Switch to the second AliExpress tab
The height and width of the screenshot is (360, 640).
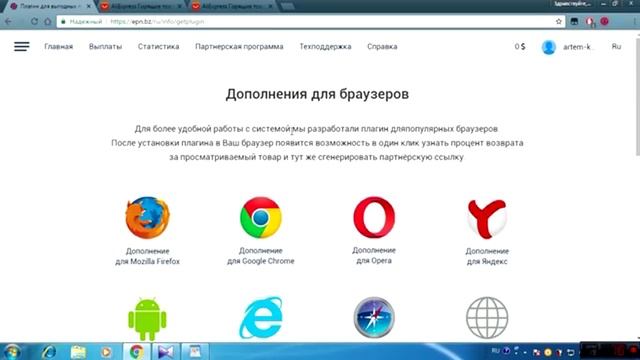(x=140, y=7)
